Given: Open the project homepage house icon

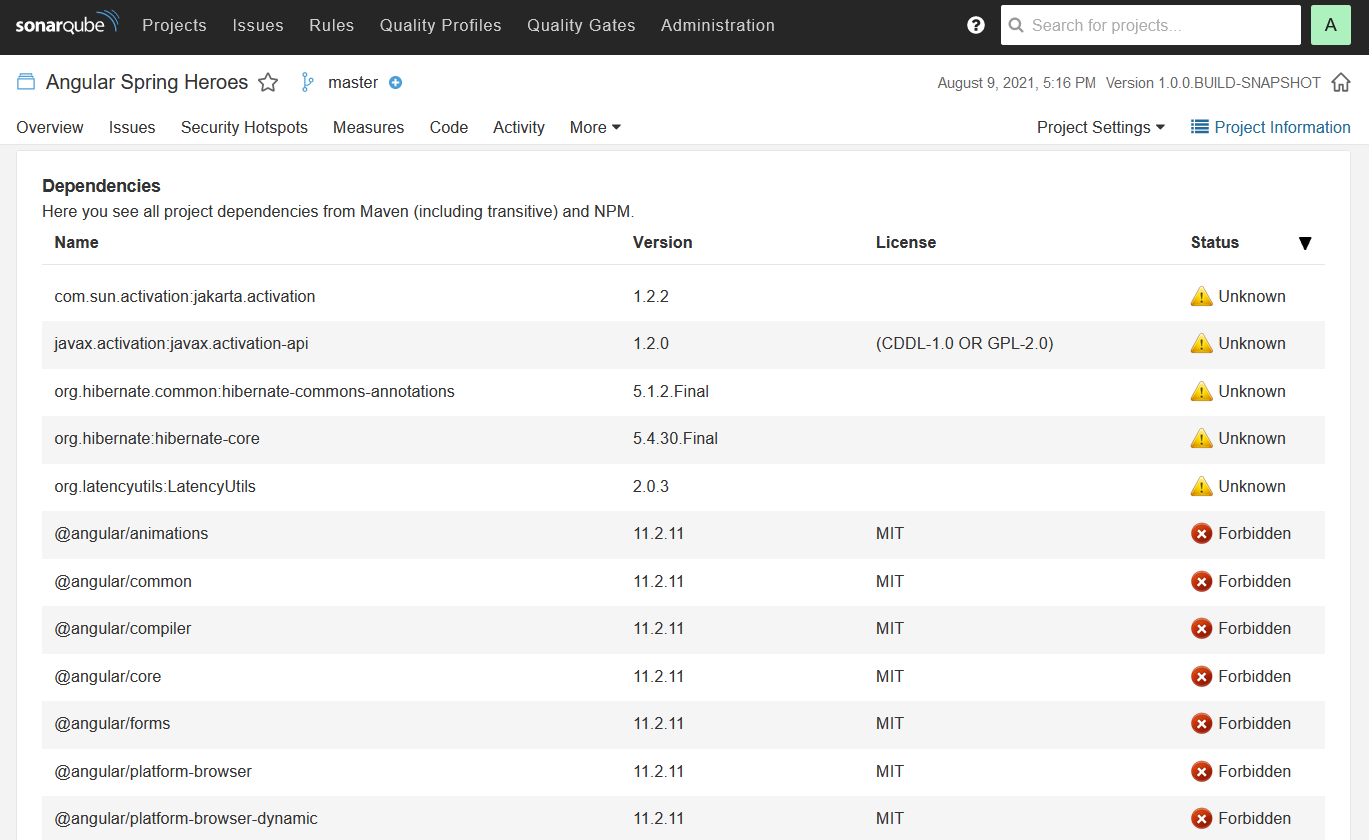Looking at the screenshot, I should tap(1341, 83).
